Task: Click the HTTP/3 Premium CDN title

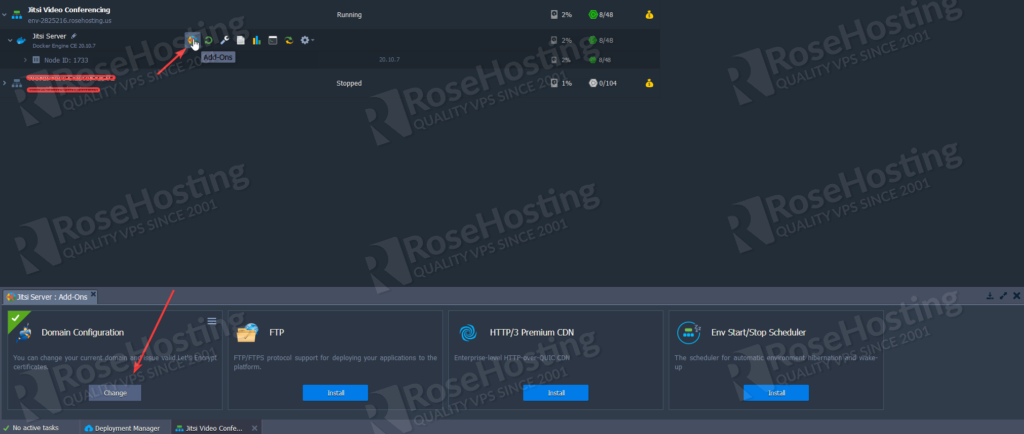Action: (x=532, y=333)
